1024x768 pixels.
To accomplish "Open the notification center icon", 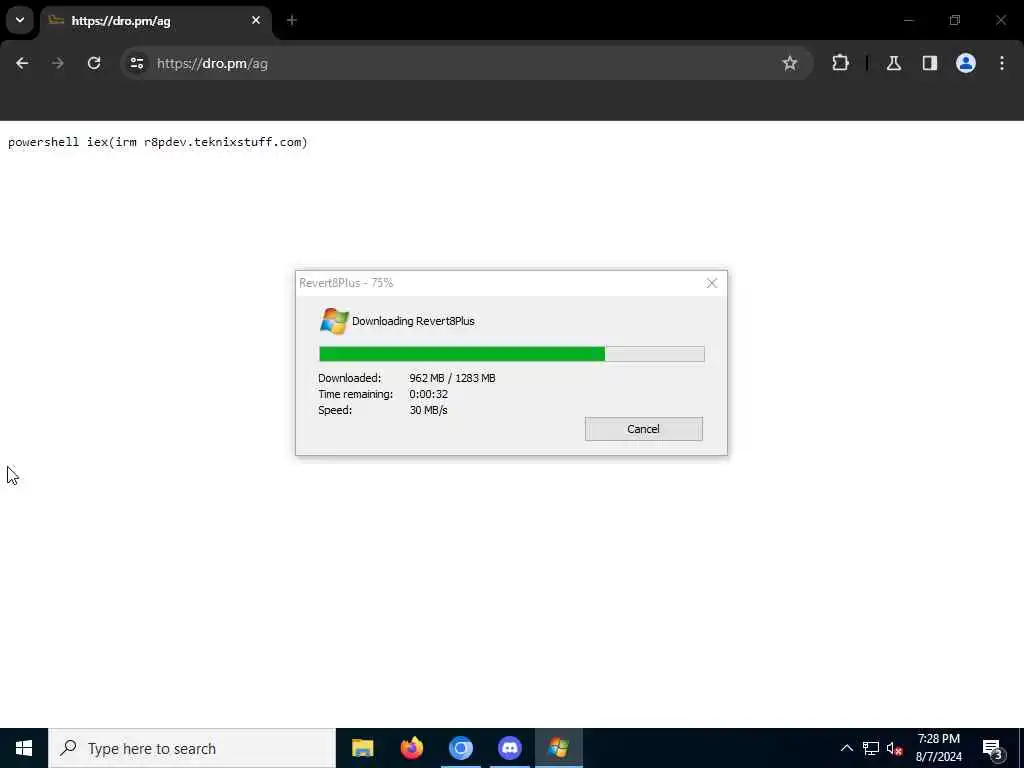I will pyautogui.click(x=992, y=748).
